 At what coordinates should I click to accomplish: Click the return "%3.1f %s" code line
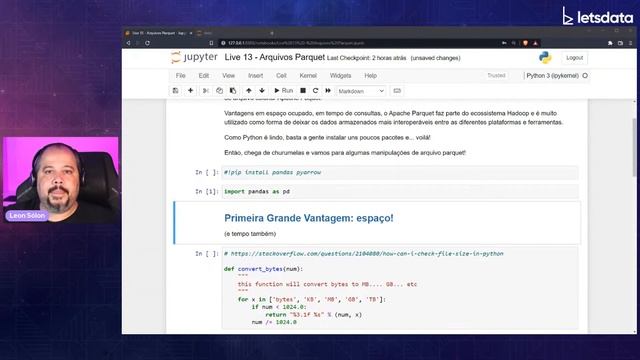tap(313, 315)
